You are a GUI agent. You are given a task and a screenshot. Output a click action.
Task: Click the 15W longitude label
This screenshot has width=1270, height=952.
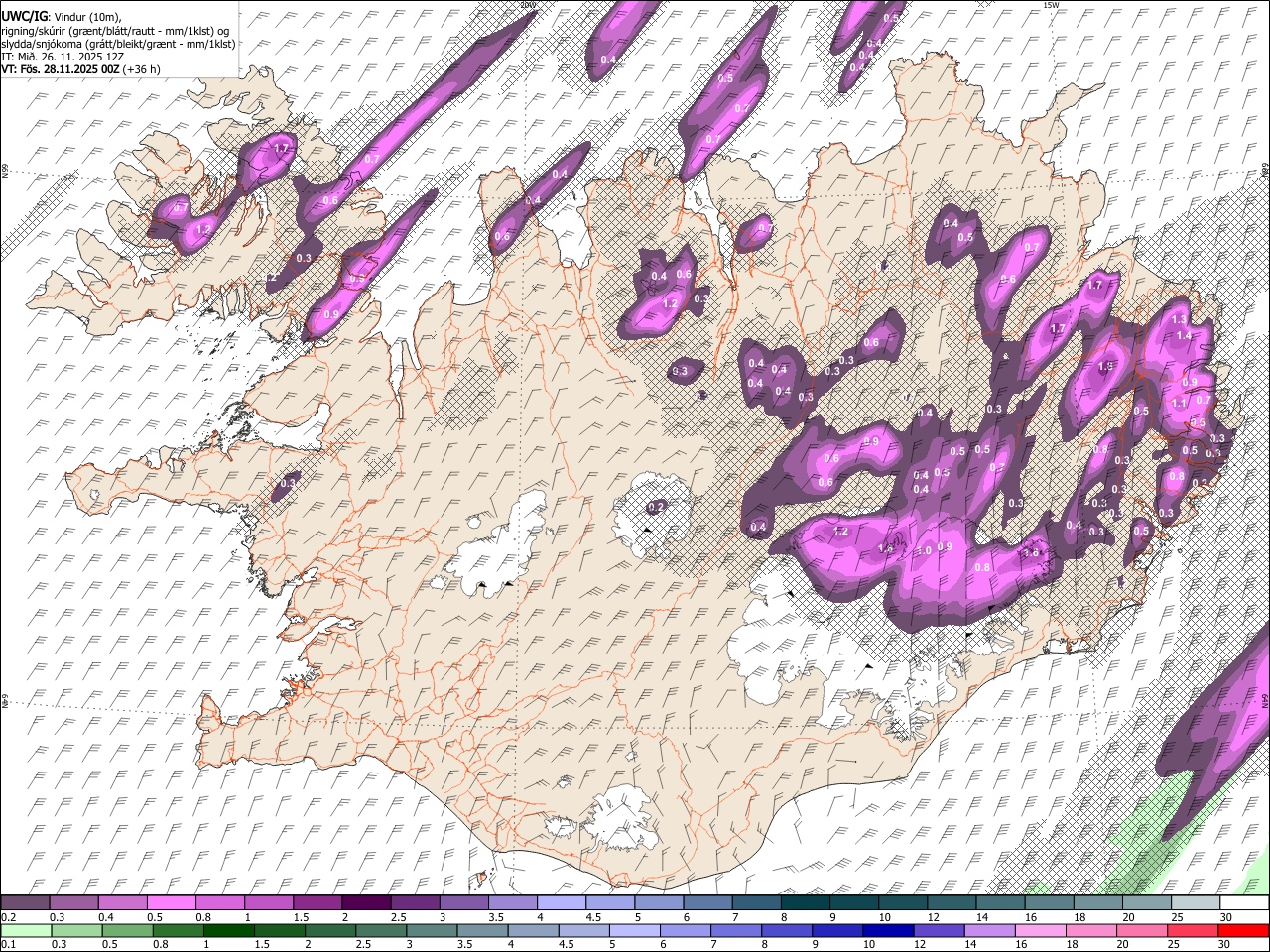click(1050, 6)
